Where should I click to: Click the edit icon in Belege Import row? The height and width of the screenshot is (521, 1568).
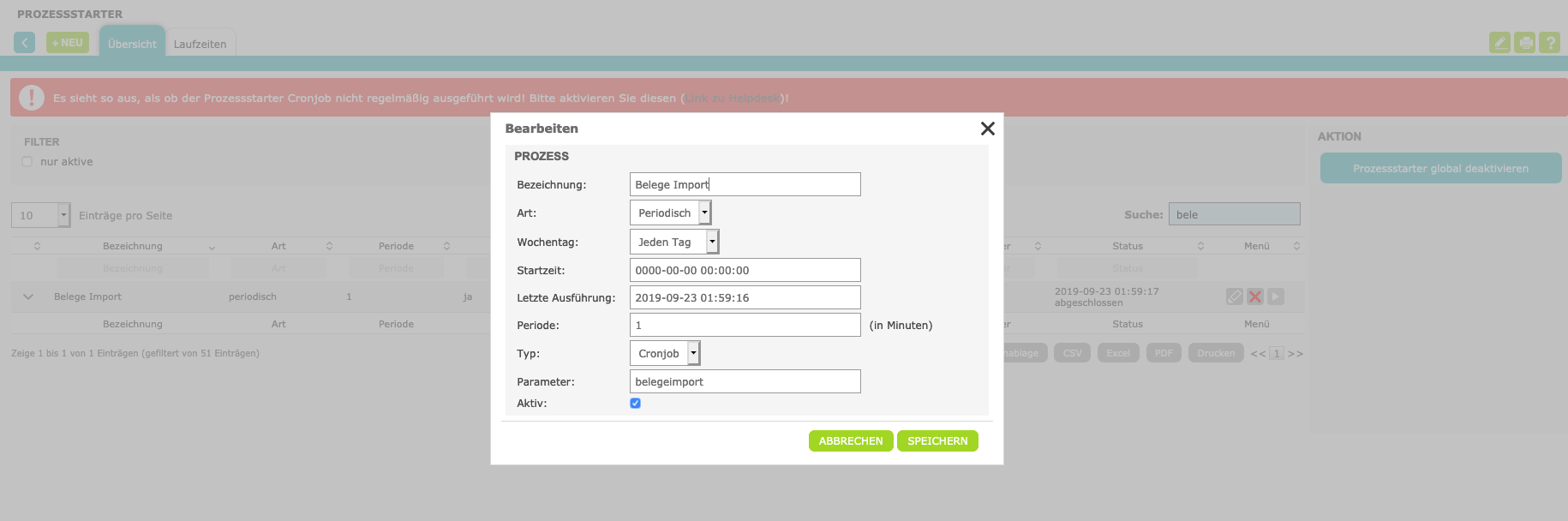pos(1234,296)
